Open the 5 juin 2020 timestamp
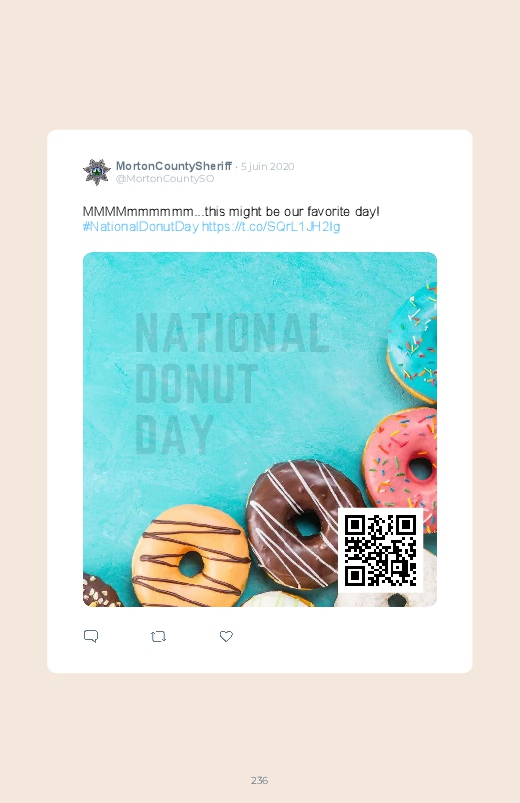Image resolution: width=520 pixels, height=803 pixels. pyautogui.click(x=267, y=166)
